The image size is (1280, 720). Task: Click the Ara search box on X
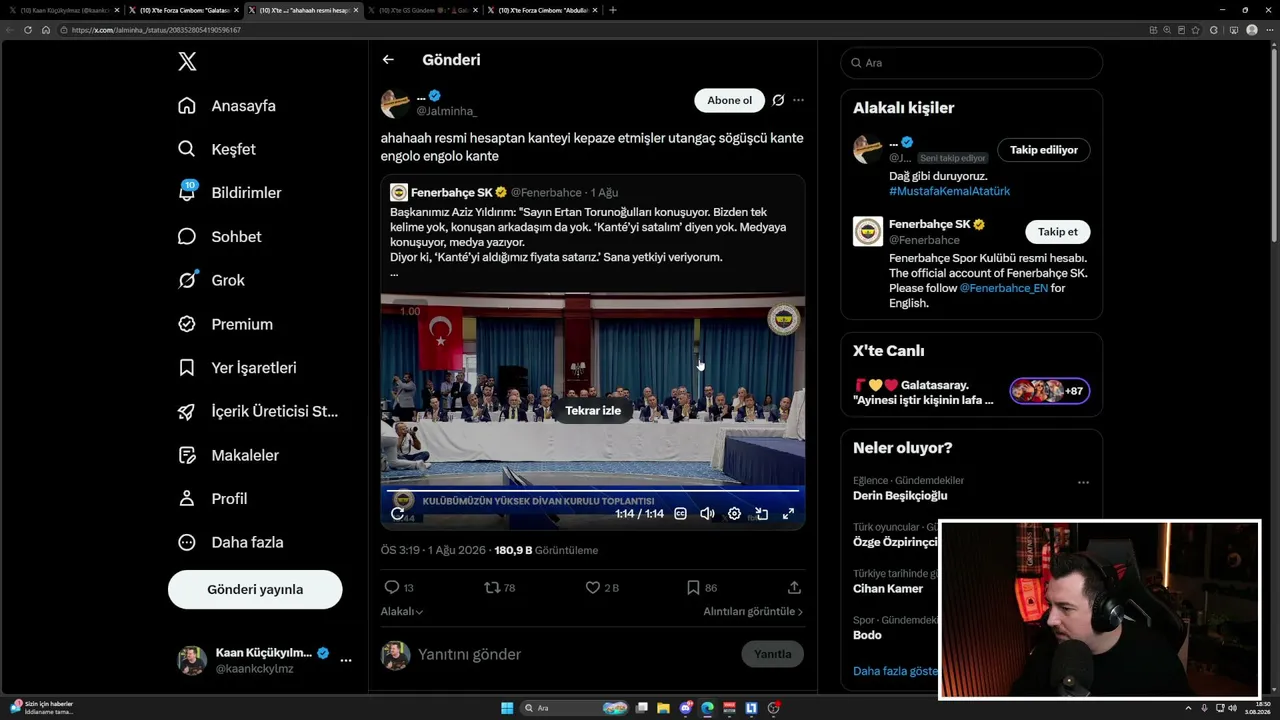click(x=972, y=63)
